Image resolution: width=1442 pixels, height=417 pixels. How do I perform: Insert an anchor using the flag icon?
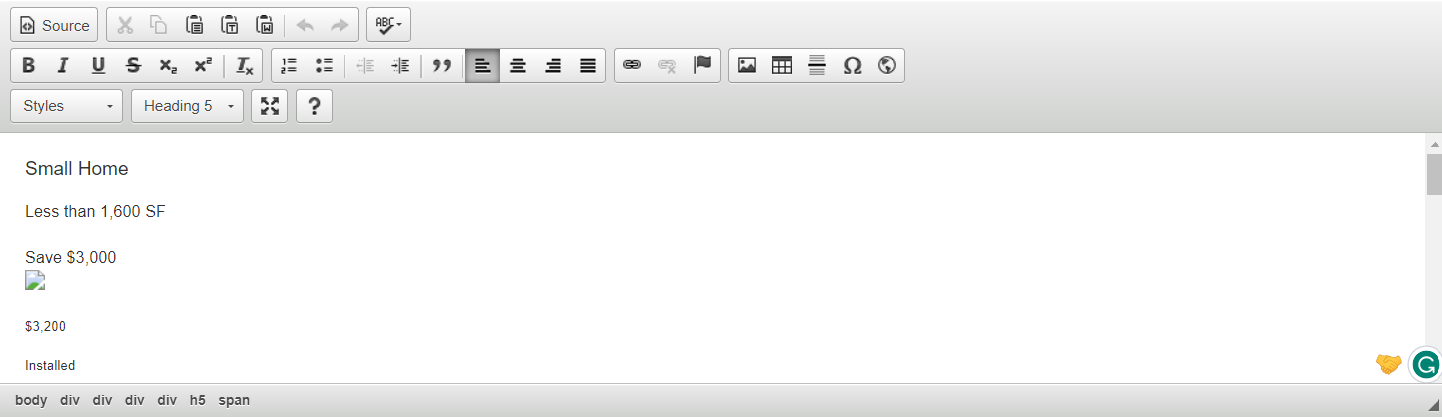point(702,66)
